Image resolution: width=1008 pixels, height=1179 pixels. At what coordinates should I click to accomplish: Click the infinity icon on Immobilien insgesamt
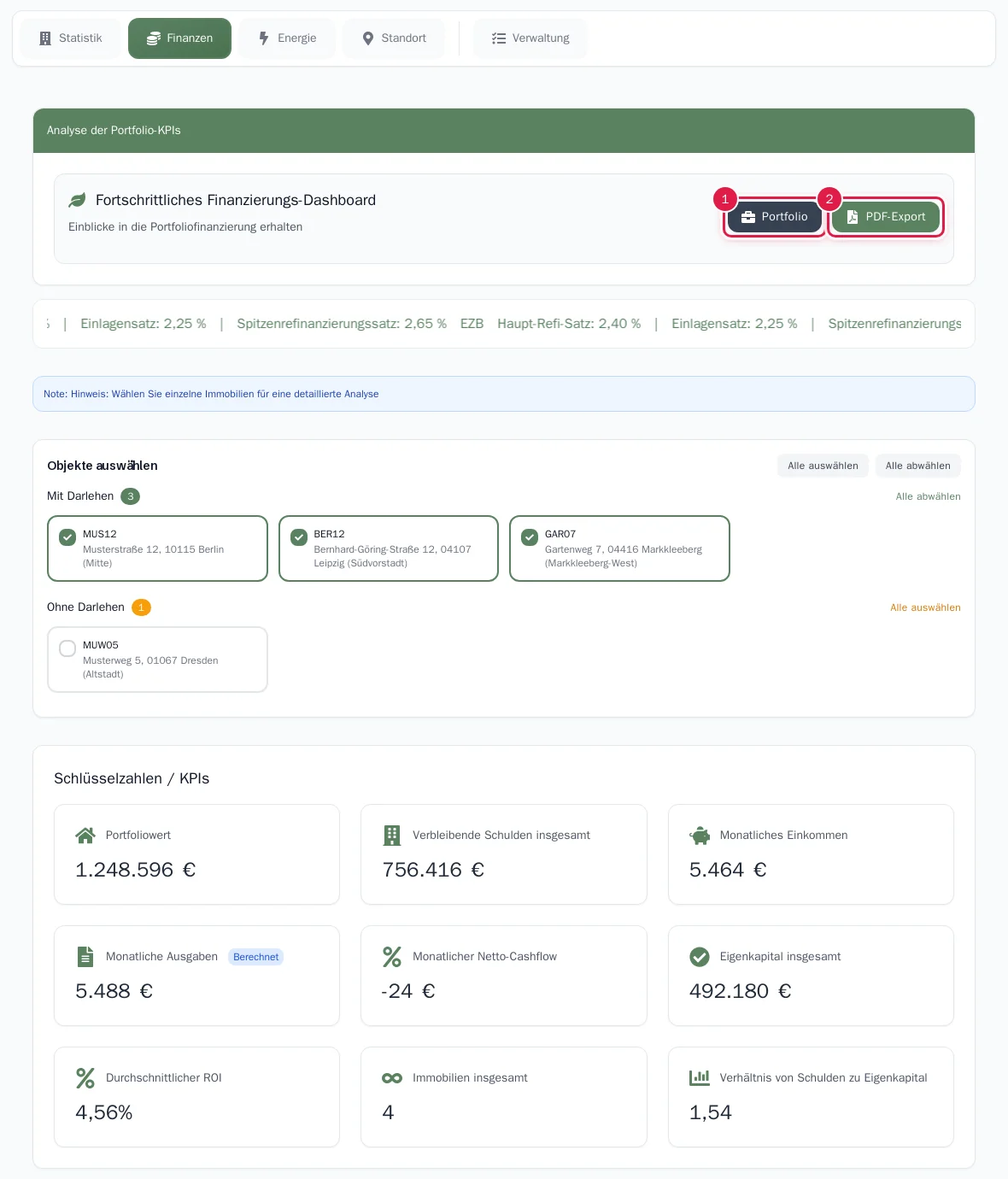click(392, 1078)
